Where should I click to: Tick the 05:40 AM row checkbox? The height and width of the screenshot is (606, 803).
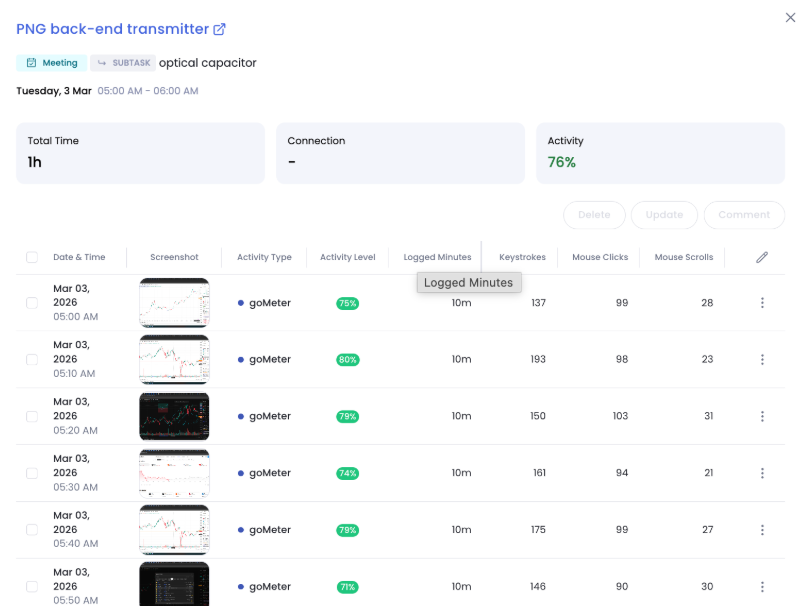(x=32, y=530)
